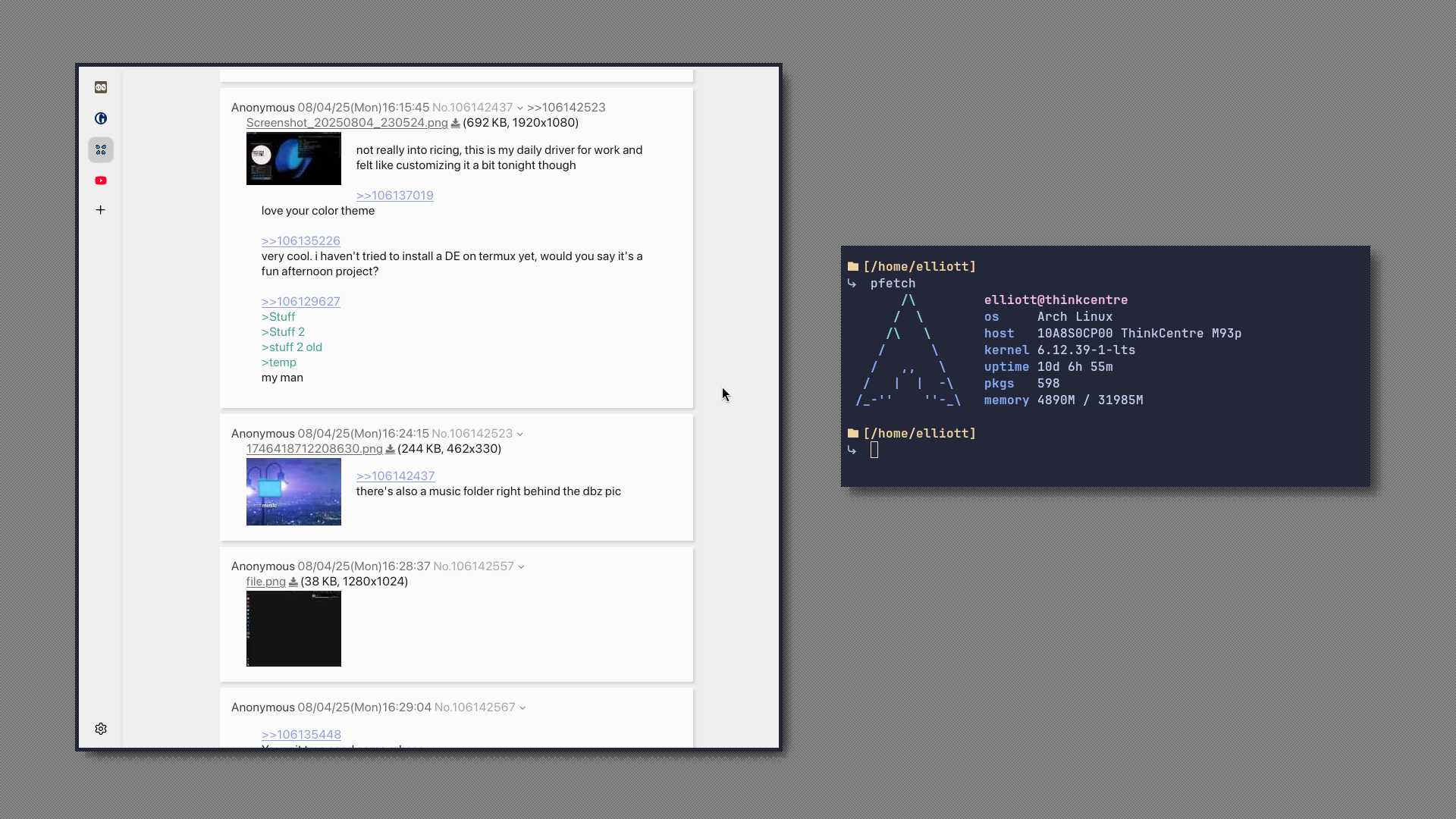This screenshot has height=819, width=1456.
Task: Open post menu arrow for No.106142437
Action: point(520,108)
